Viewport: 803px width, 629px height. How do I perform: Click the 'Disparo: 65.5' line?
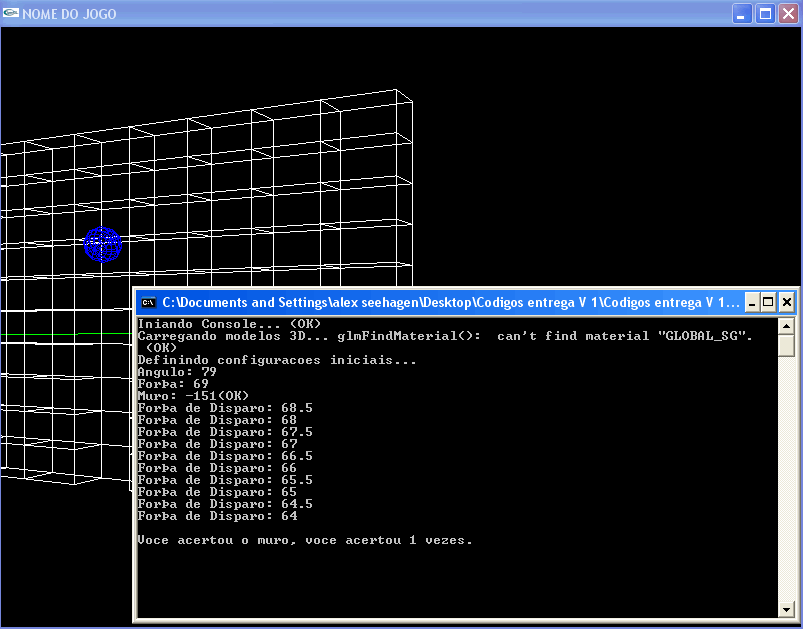tap(225, 480)
